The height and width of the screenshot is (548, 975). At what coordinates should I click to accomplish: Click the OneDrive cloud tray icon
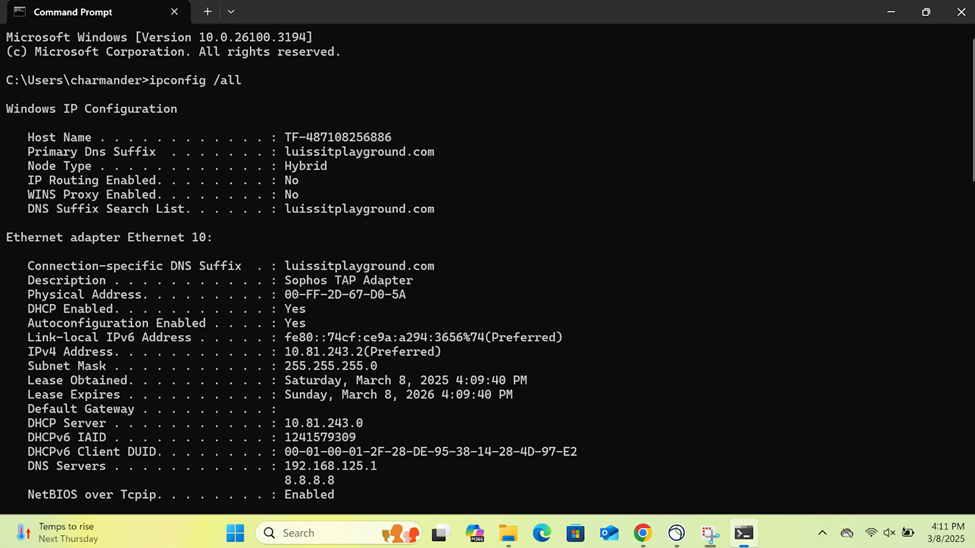coord(847,533)
